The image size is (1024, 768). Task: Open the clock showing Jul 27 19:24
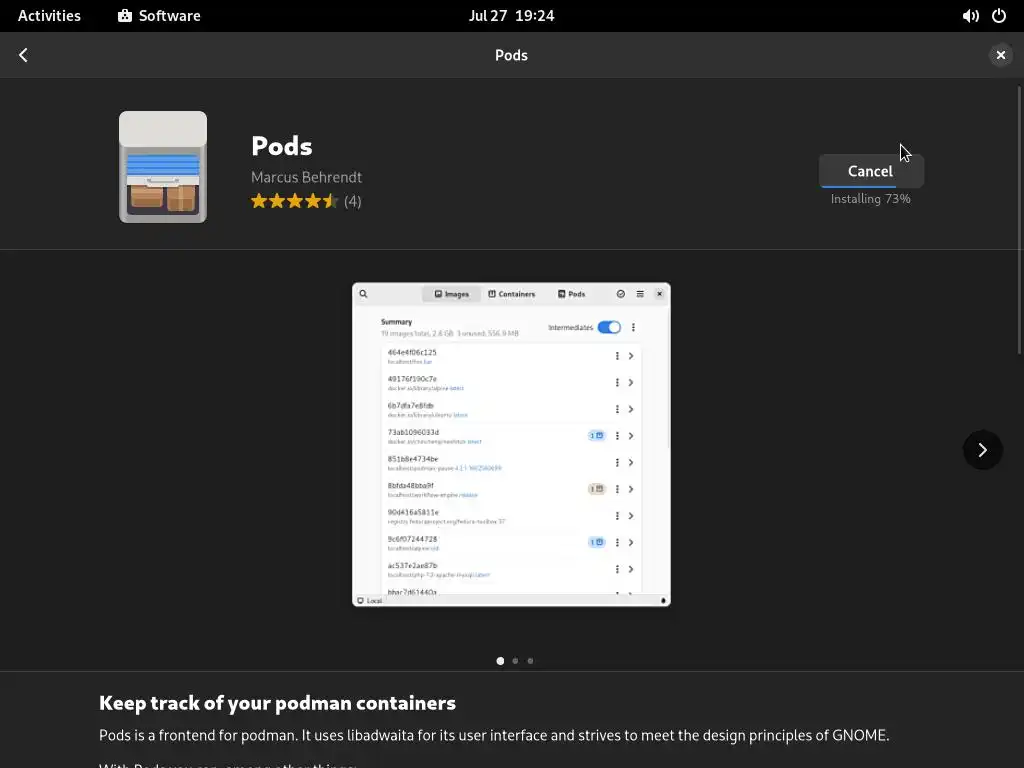pyautogui.click(x=511, y=16)
